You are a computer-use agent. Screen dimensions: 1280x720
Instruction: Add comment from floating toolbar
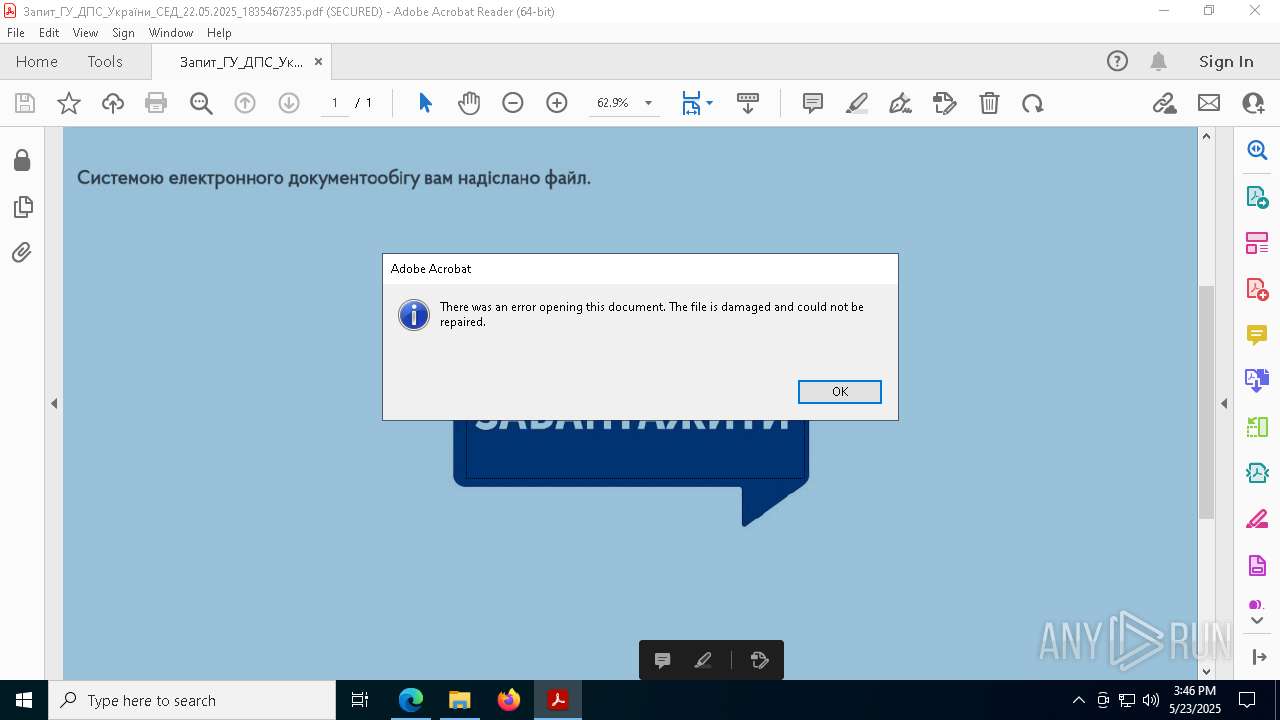tap(662, 660)
